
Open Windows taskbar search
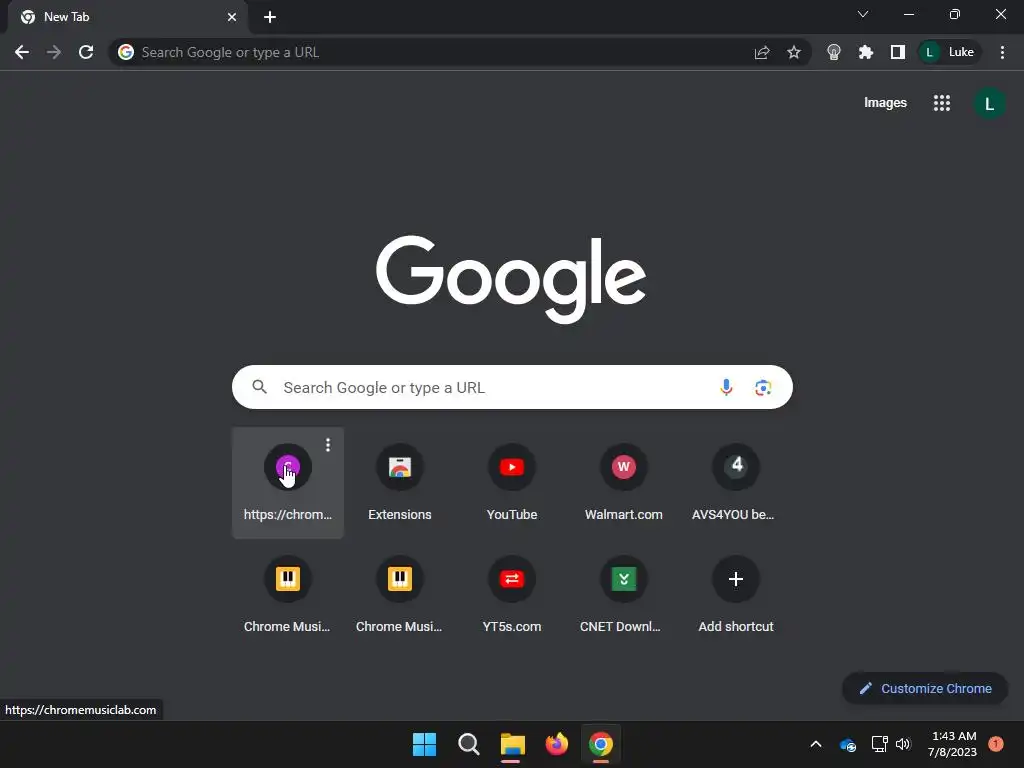point(468,744)
